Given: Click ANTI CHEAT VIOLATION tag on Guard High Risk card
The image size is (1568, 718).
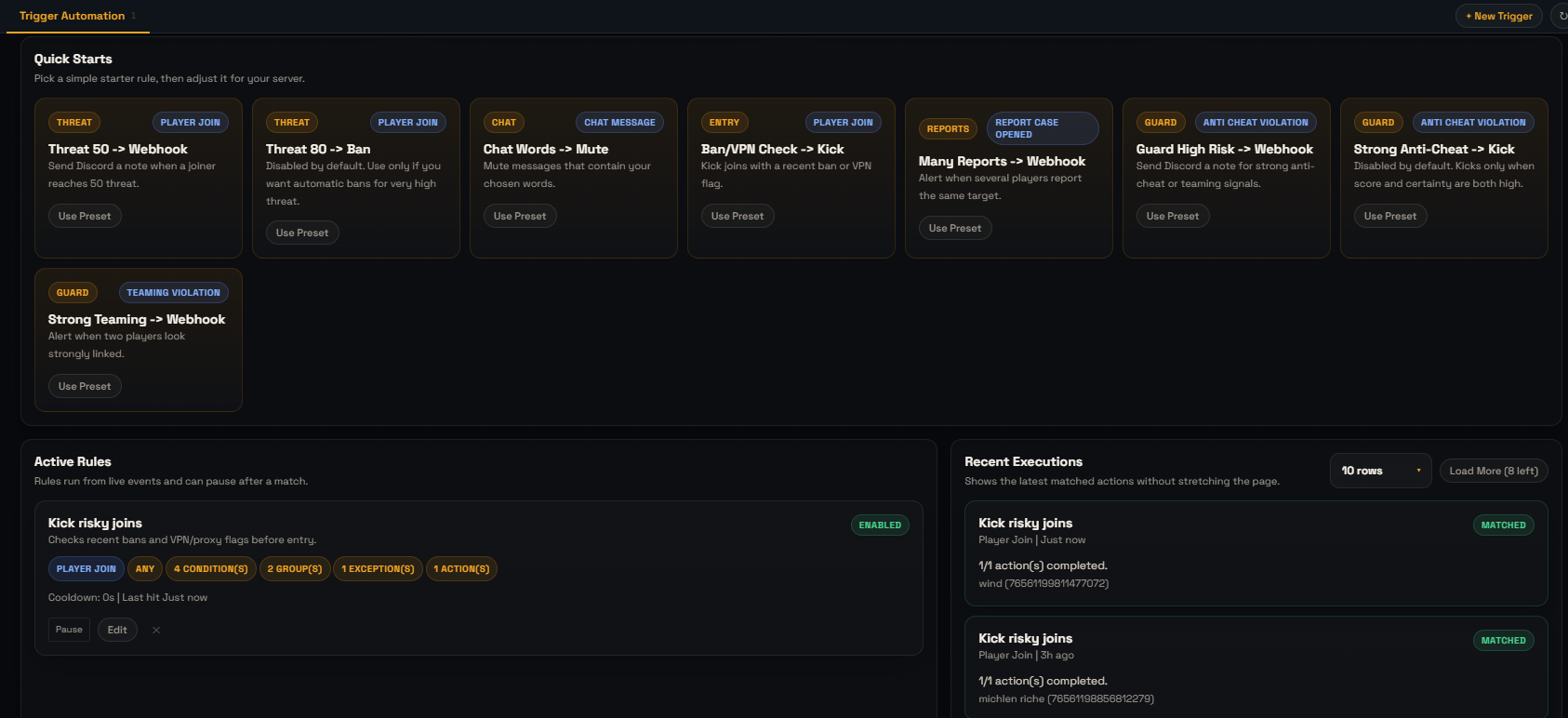Looking at the screenshot, I should pyautogui.click(x=1256, y=122).
